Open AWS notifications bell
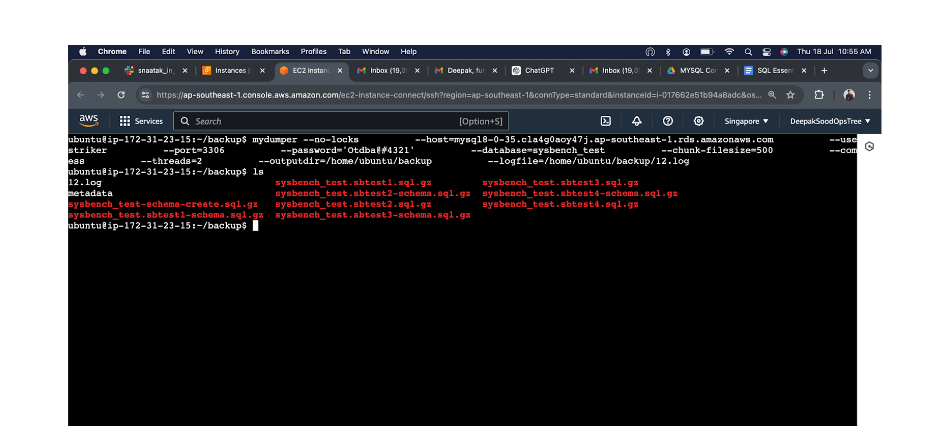Viewport: 945px width, 426px height. click(637, 121)
